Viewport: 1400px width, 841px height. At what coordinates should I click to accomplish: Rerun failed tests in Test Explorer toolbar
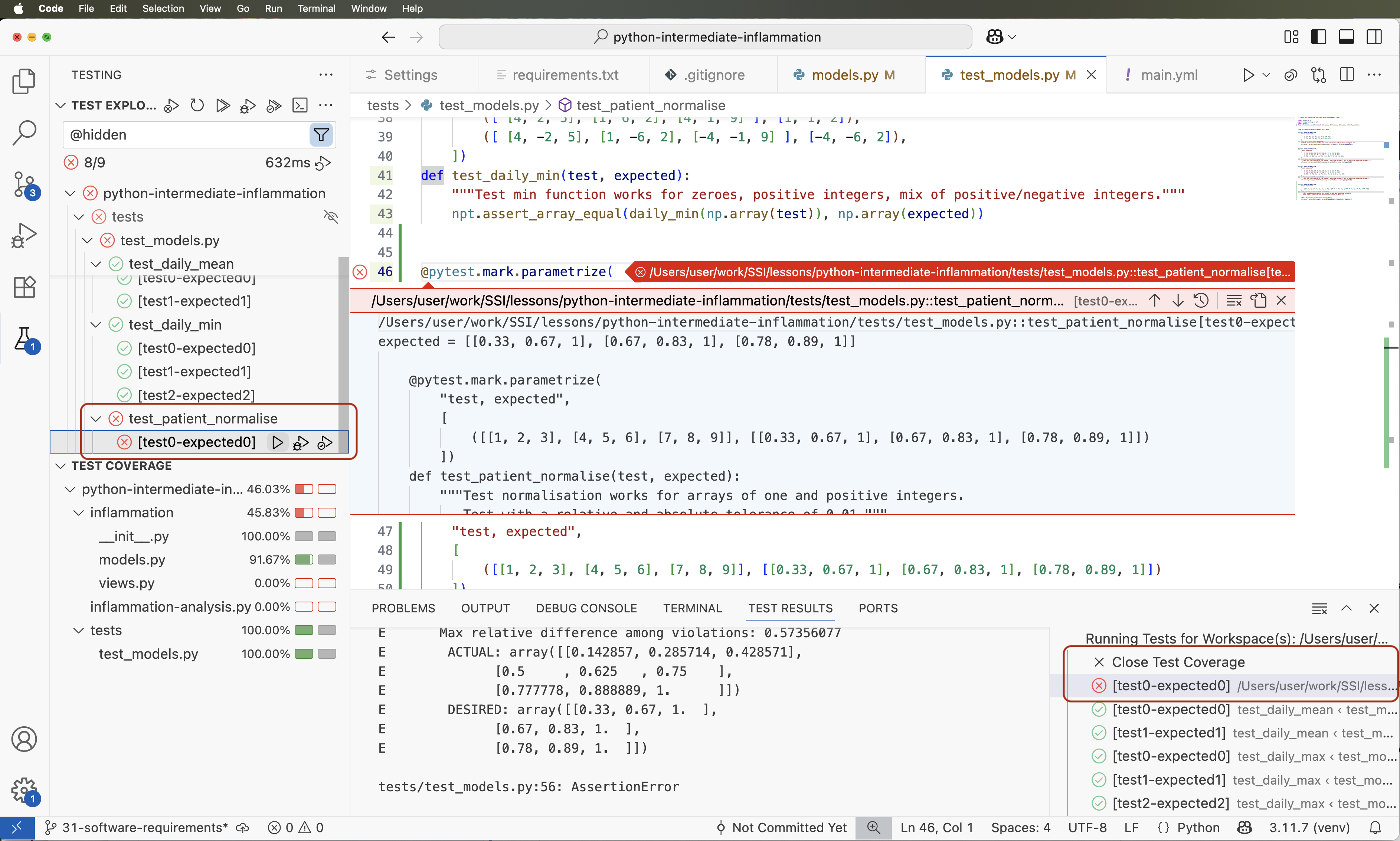pyautogui.click(x=171, y=105)
